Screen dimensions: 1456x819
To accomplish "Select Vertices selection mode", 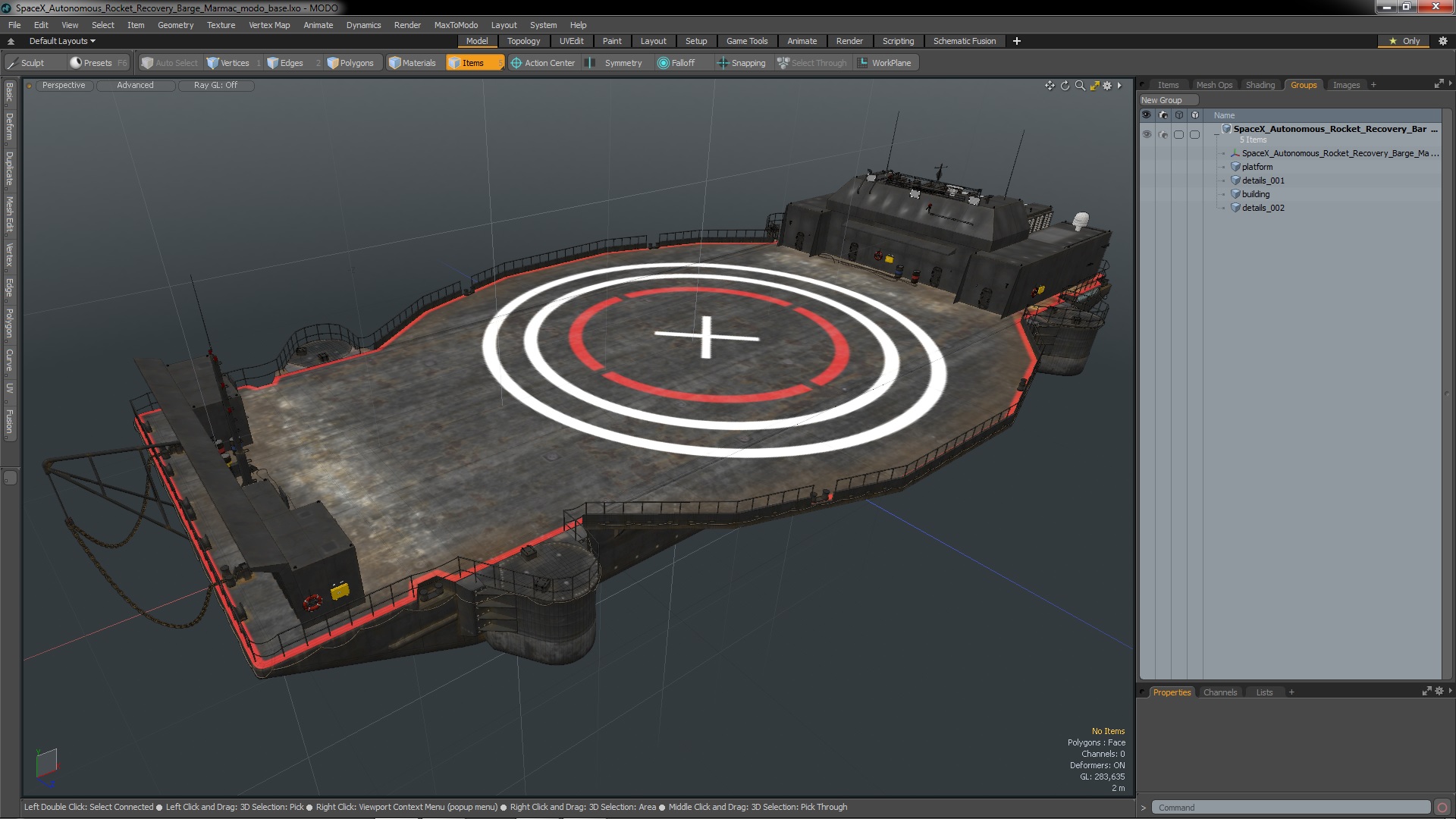I will (x=228, y=63).
